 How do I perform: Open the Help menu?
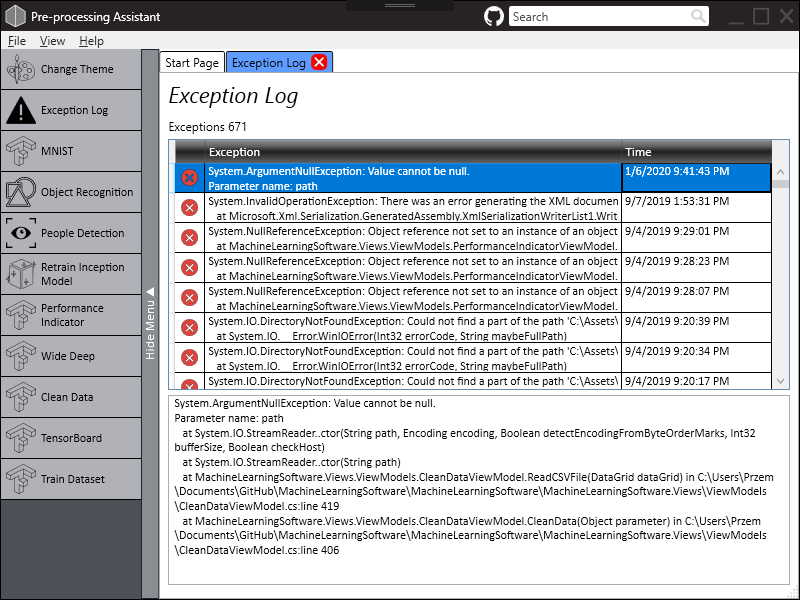click(x=91, y=41)
